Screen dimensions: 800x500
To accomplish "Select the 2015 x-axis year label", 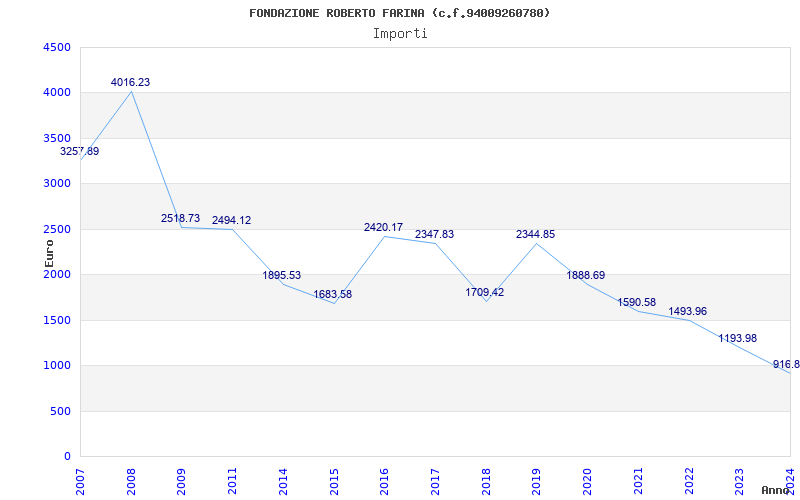I will coord(334,482).
